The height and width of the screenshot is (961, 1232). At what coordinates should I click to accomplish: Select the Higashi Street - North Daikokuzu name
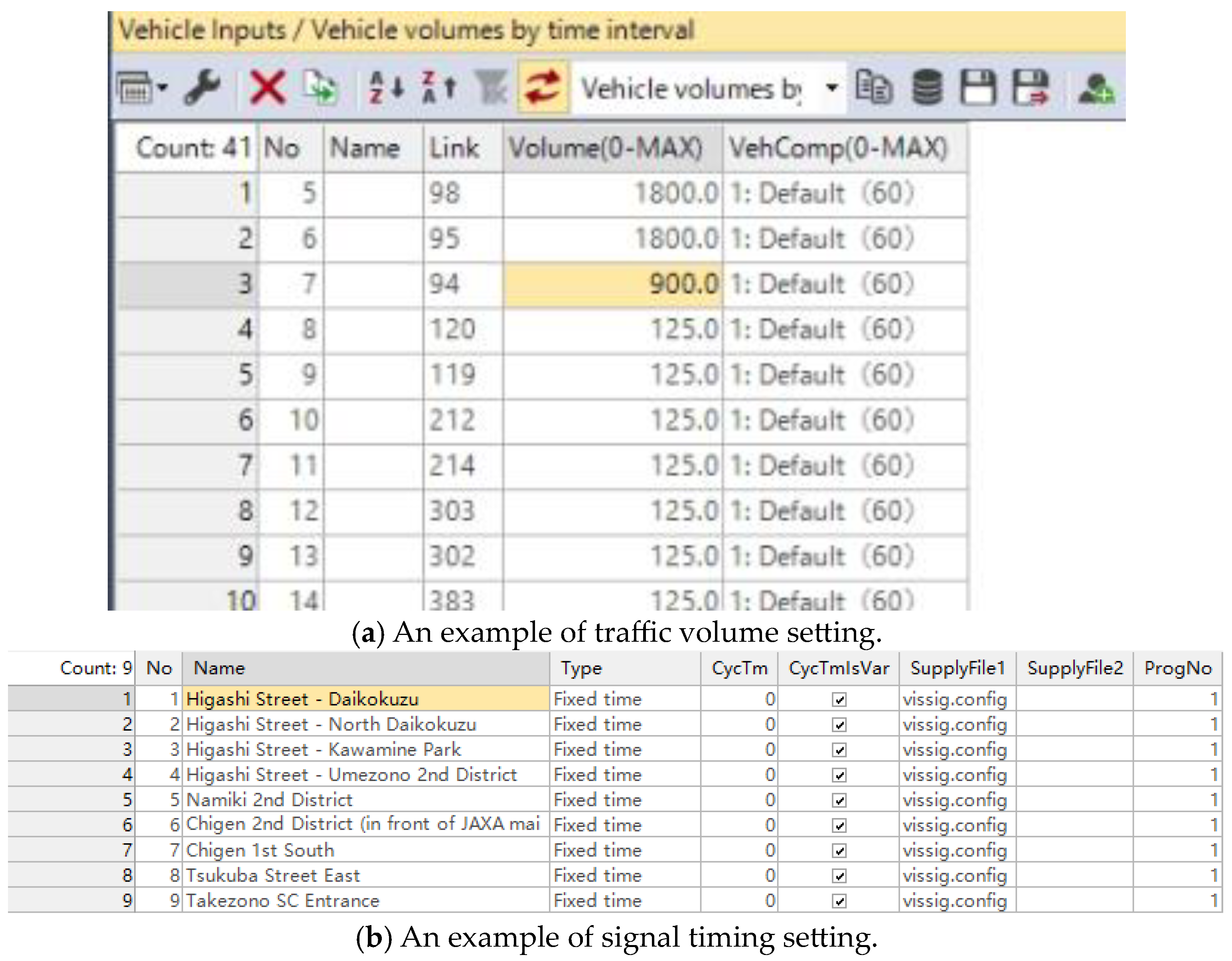[365, 724]
